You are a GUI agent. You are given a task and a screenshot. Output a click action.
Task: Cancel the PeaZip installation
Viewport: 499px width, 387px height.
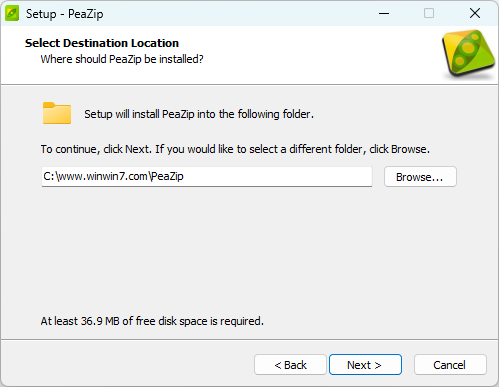pos(450,365)
